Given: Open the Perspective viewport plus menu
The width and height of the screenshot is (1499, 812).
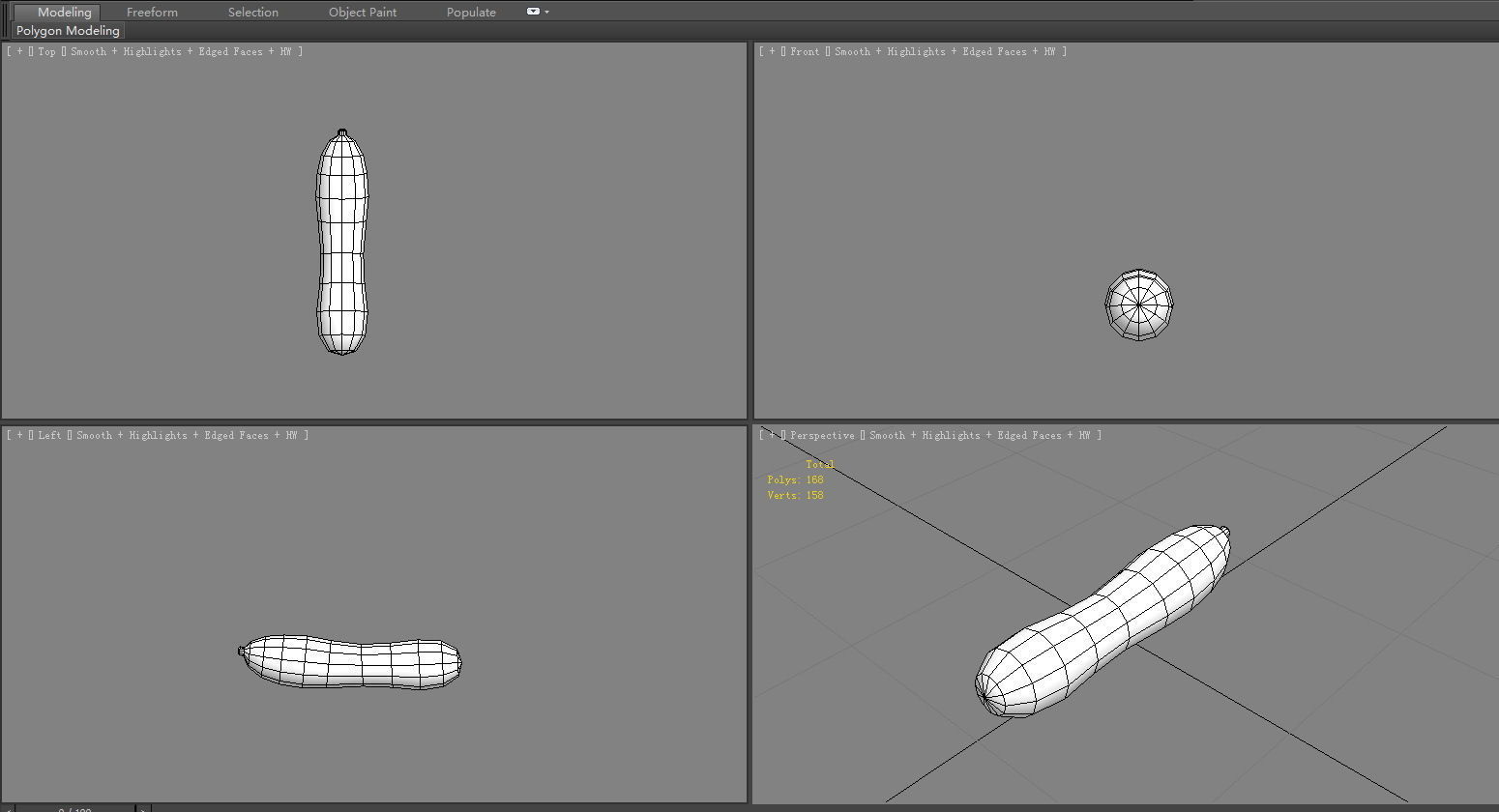Looking at the screenshot, I should click(772, 435).
